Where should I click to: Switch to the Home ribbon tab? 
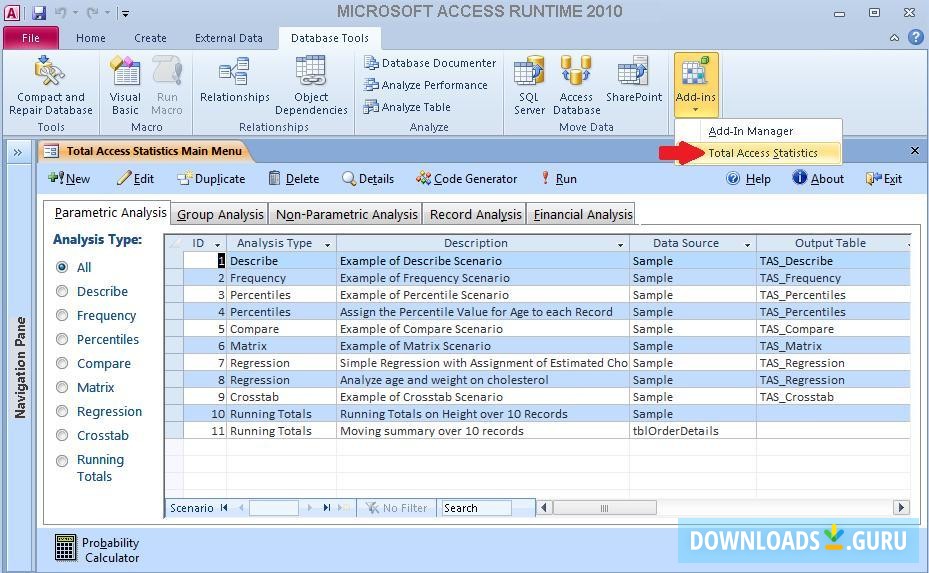click(91, 38)
